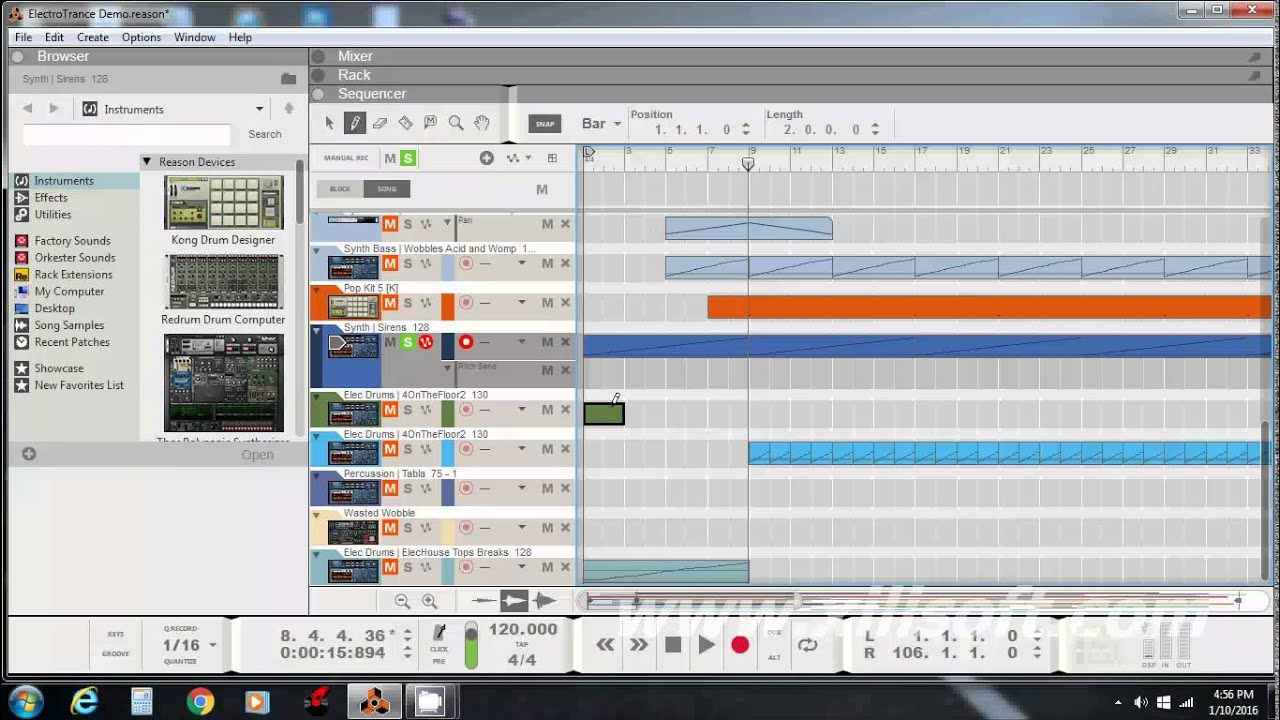Collapse the Wasted Wobble track
The image size is (1280, 720).
(x=317, y=515)
